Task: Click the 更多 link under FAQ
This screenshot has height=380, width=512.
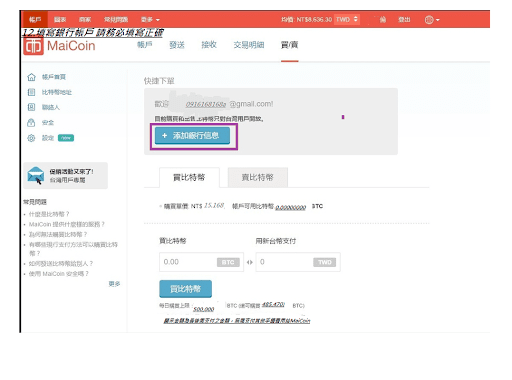Action: (x=114, y=284)
